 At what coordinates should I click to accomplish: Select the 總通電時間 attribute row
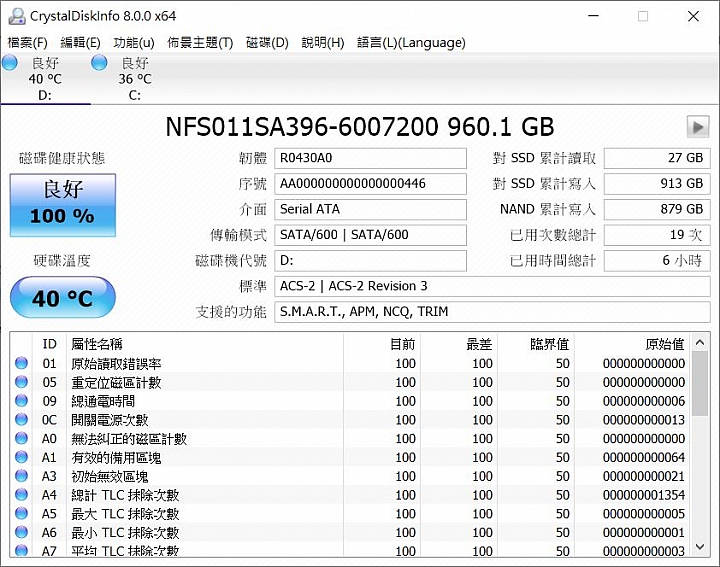coord(350,401)
